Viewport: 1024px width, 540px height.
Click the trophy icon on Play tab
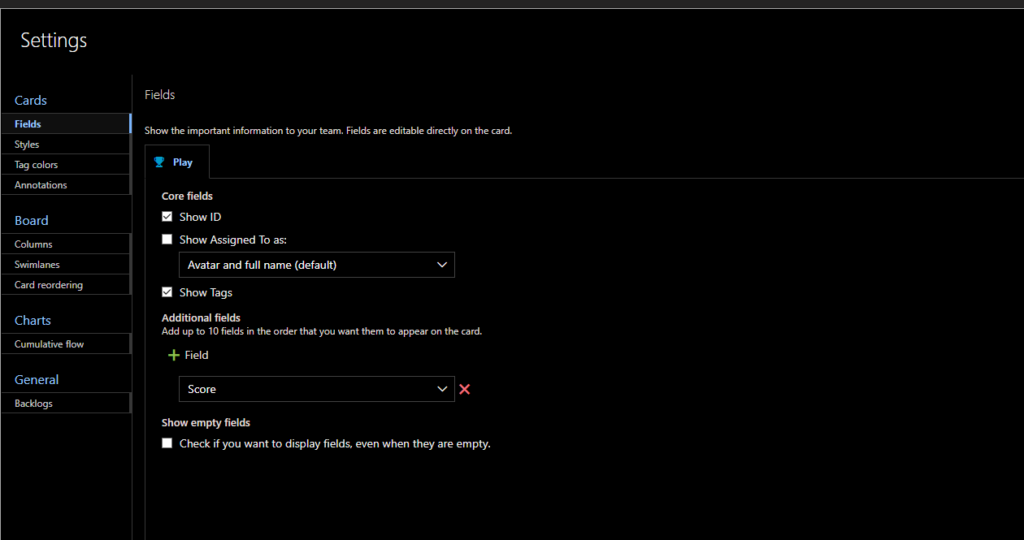click(159, 162)
